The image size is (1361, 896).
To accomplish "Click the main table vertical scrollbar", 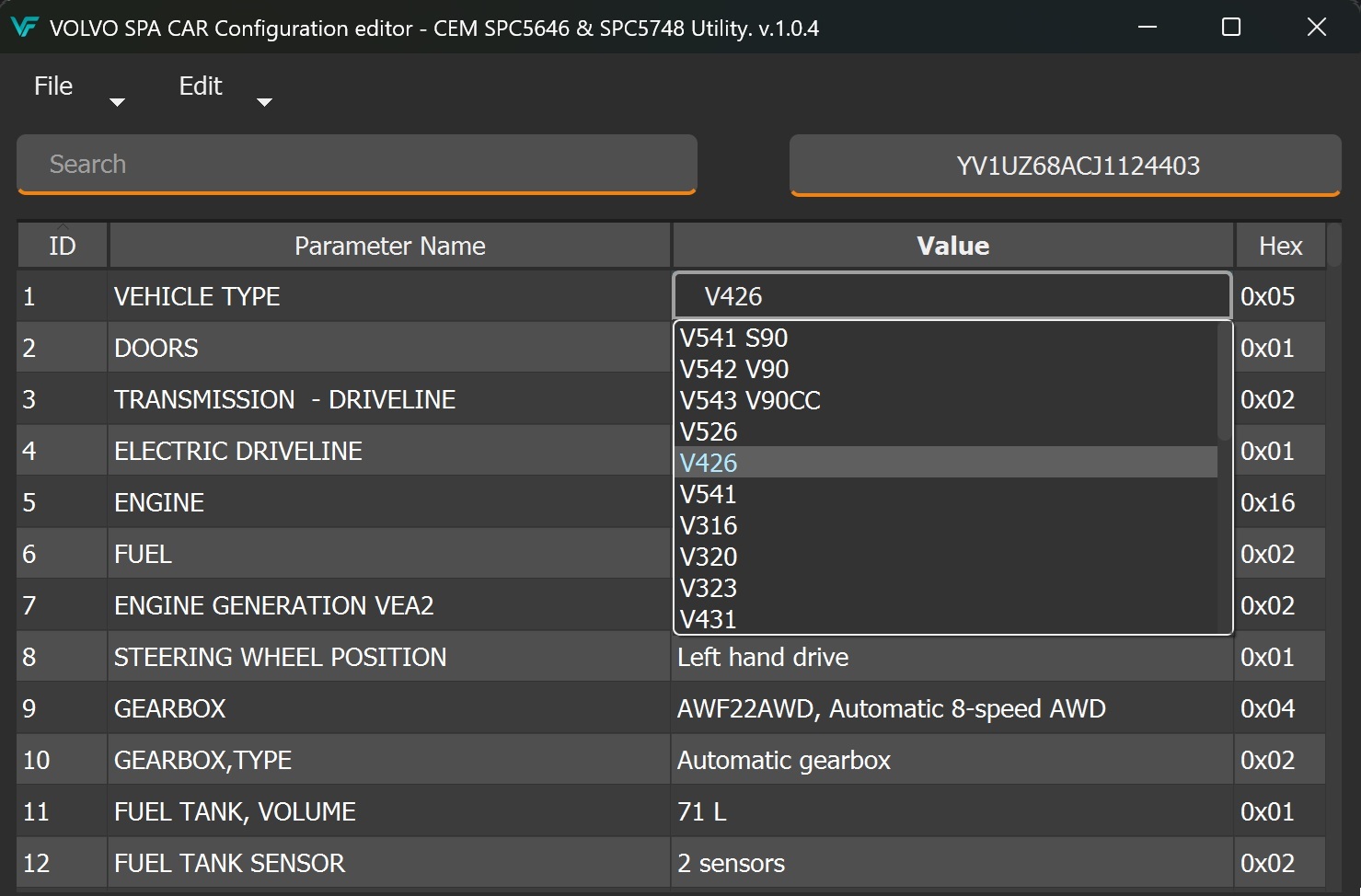I will click(x=1334, y=246).
